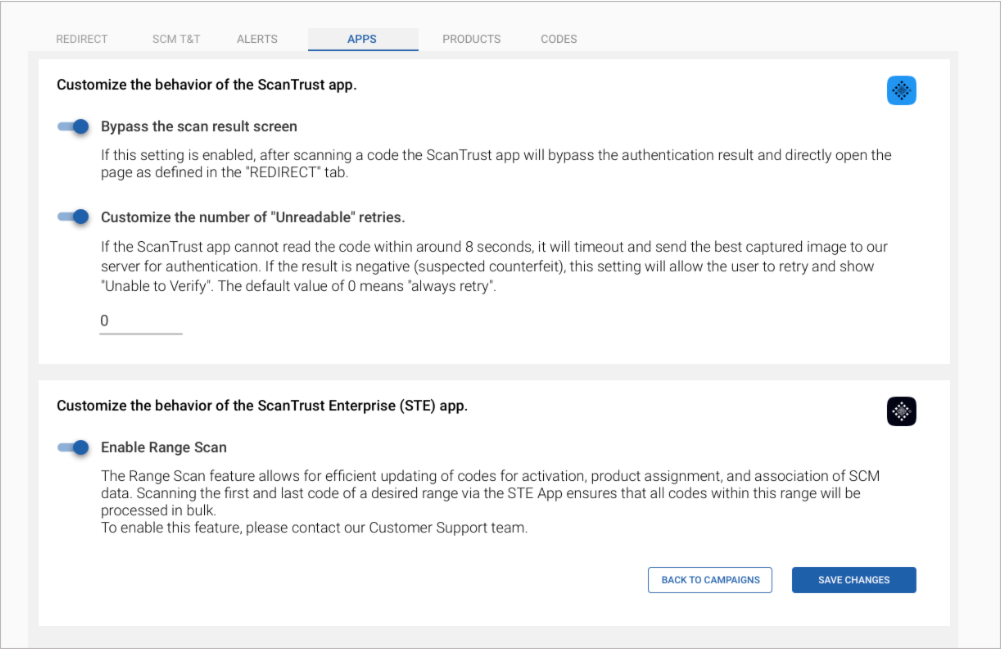The height and width of the screenshot is (649, 1001).
Task: Click BACK TO CAMPAIGNS button
Action: (x=710, y=580)
